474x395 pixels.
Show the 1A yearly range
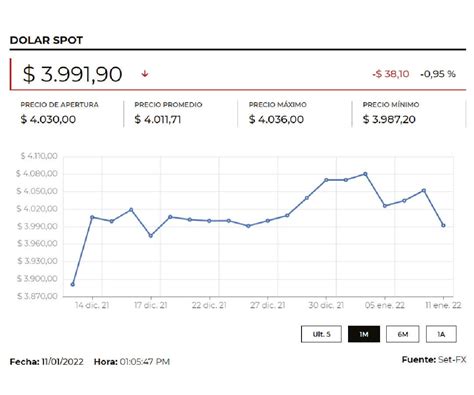click(x=441, y=334)
